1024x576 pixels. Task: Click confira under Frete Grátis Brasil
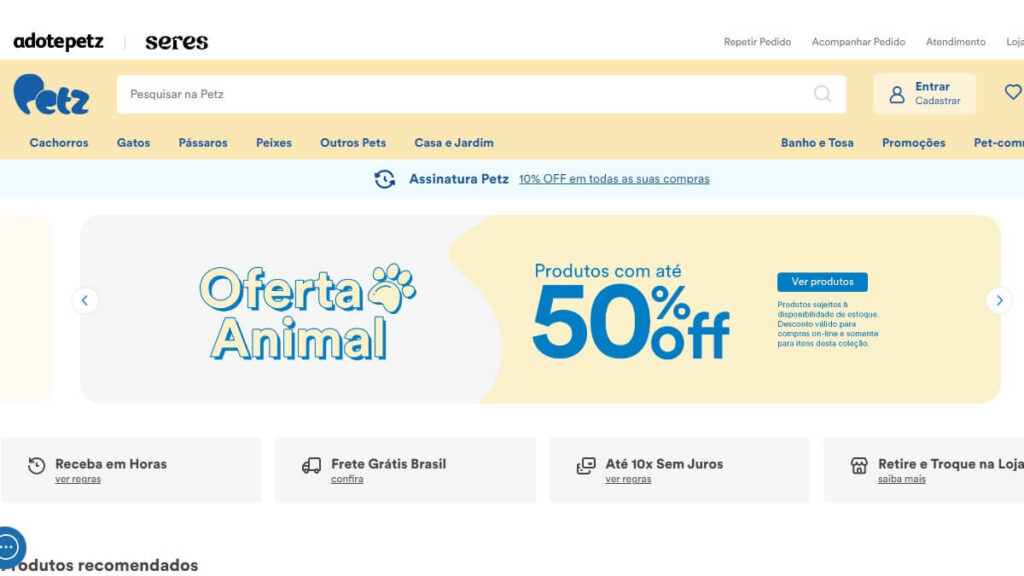pyautogui.click(x=347, y=479)
